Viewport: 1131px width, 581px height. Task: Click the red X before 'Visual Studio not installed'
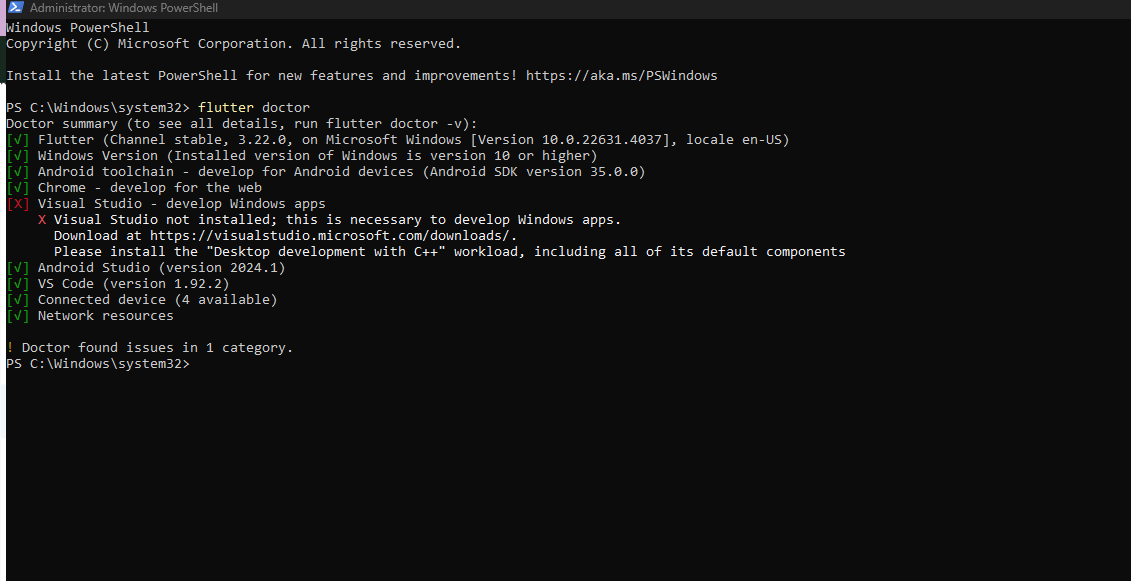tap(42, 220)
